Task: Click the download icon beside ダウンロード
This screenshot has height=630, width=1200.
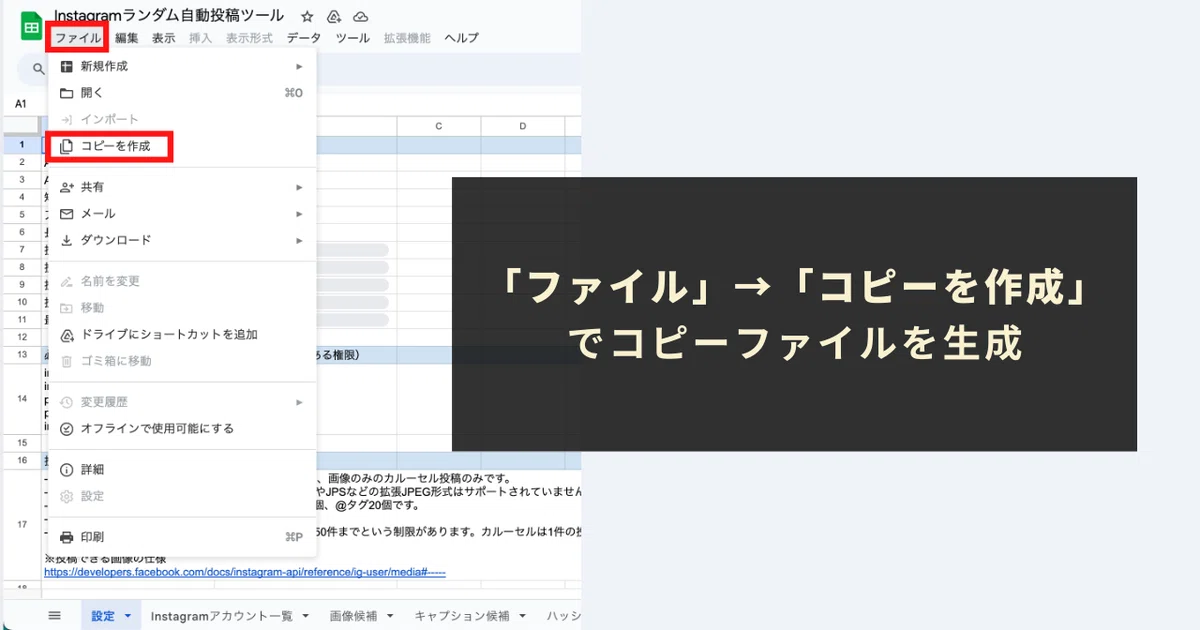Action: [x=67, y=240]
